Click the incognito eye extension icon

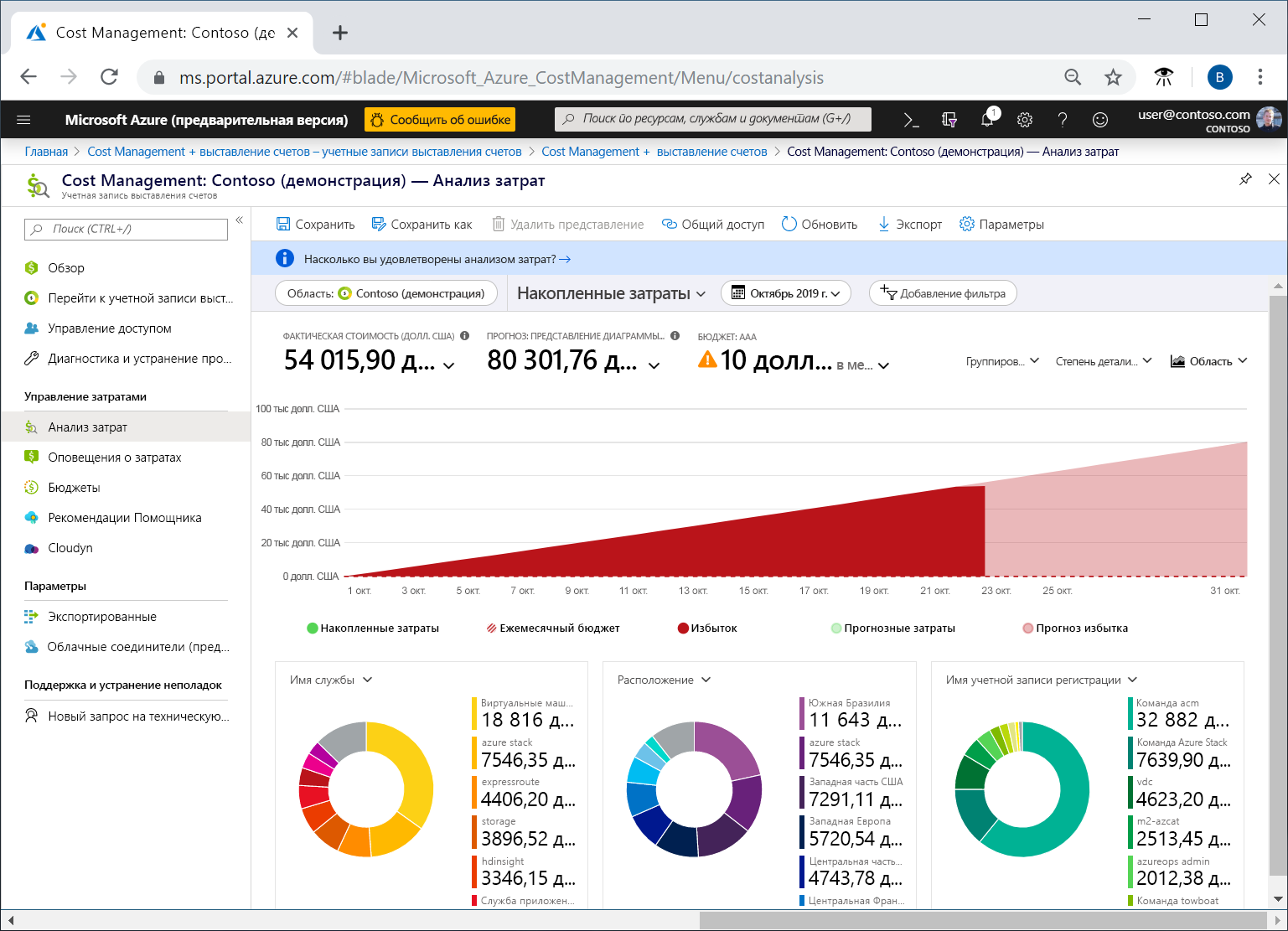[1164, 77]
